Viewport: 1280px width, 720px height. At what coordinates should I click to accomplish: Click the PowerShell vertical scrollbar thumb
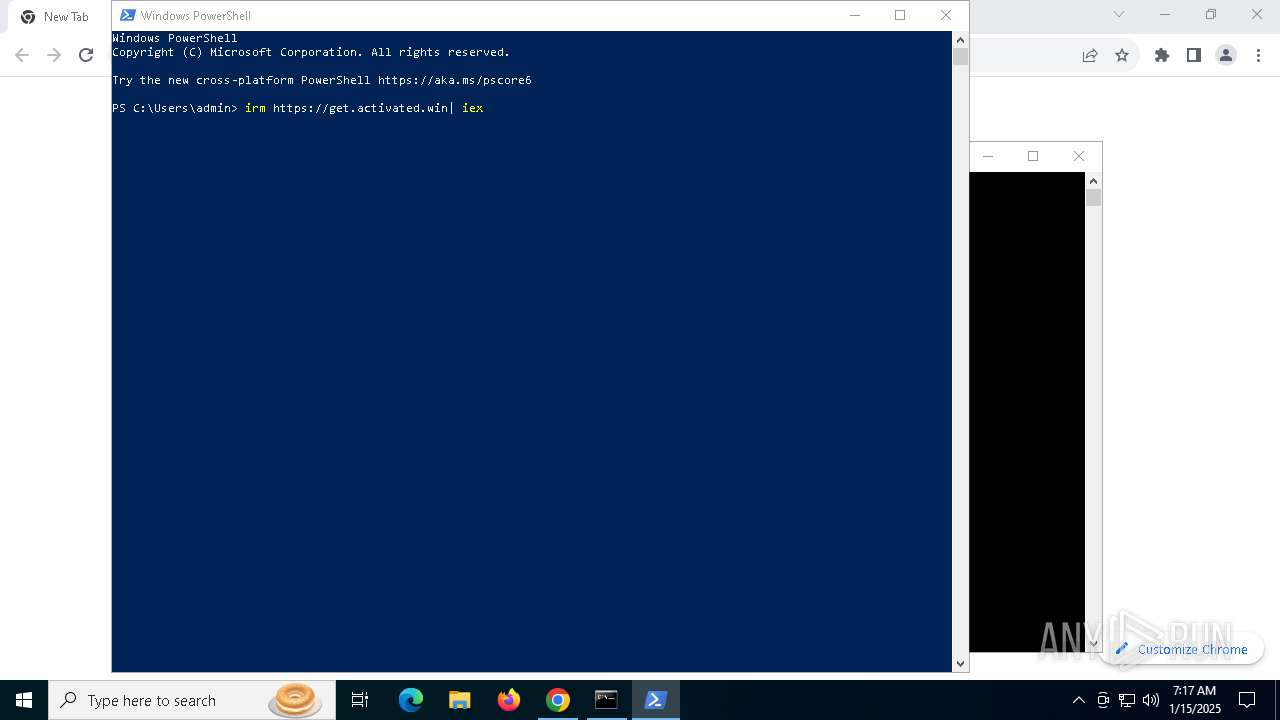[x=960, y=57]
